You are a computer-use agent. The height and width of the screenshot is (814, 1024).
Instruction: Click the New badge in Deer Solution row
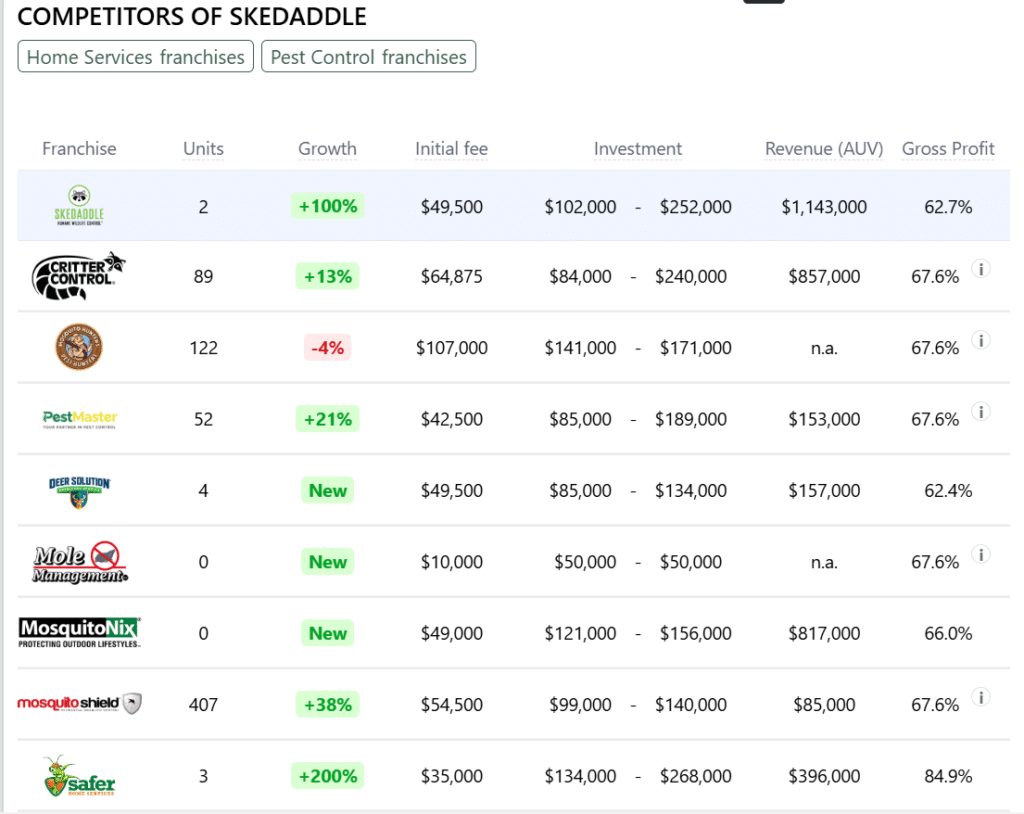(327, 491)
